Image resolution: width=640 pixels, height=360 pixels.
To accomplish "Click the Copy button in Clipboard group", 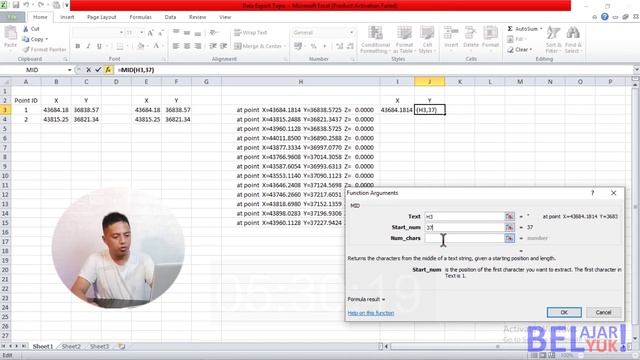I will pos(35,39).
